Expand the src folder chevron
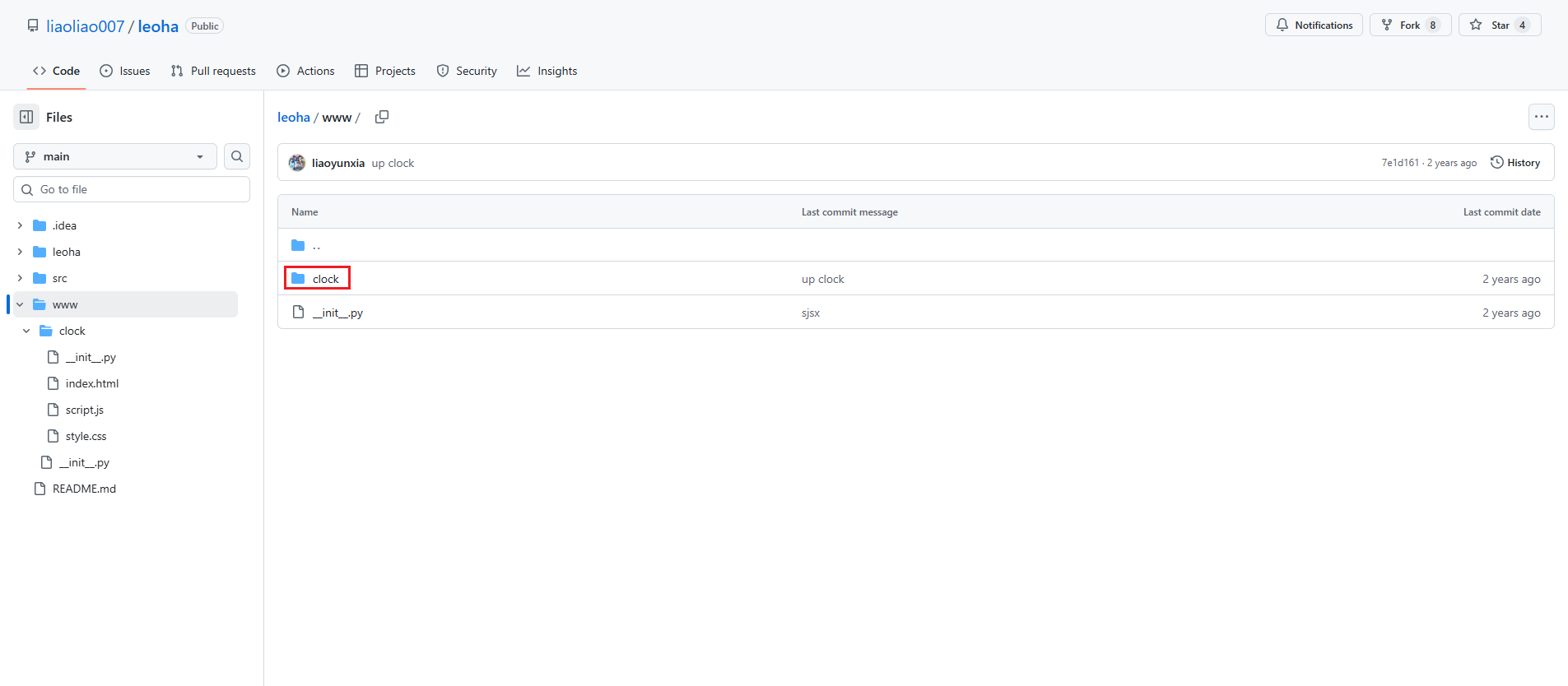1568x686 pixels. [20, 278]
